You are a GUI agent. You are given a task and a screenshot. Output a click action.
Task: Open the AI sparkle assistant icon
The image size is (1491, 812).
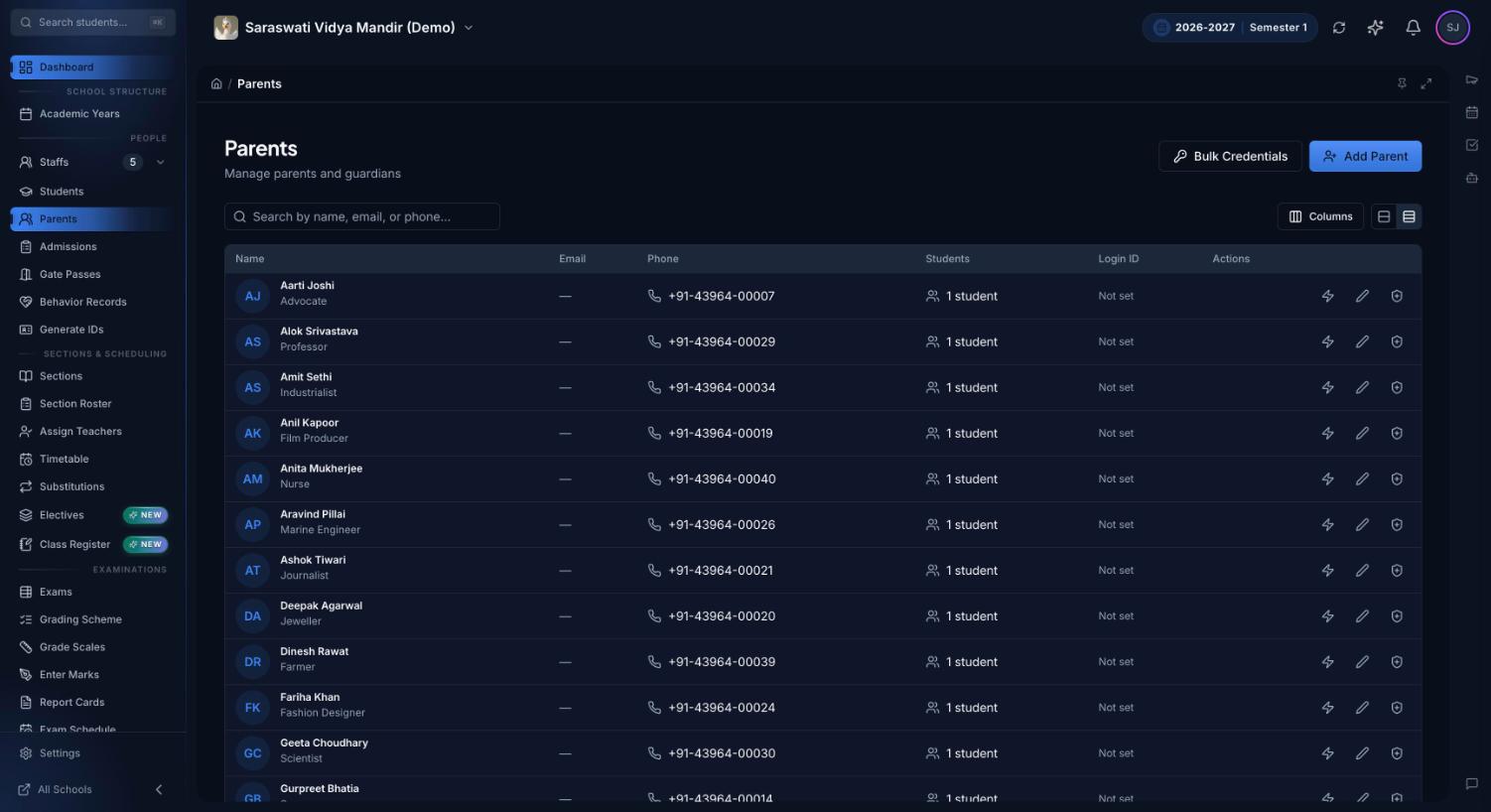pos(1375,28)
